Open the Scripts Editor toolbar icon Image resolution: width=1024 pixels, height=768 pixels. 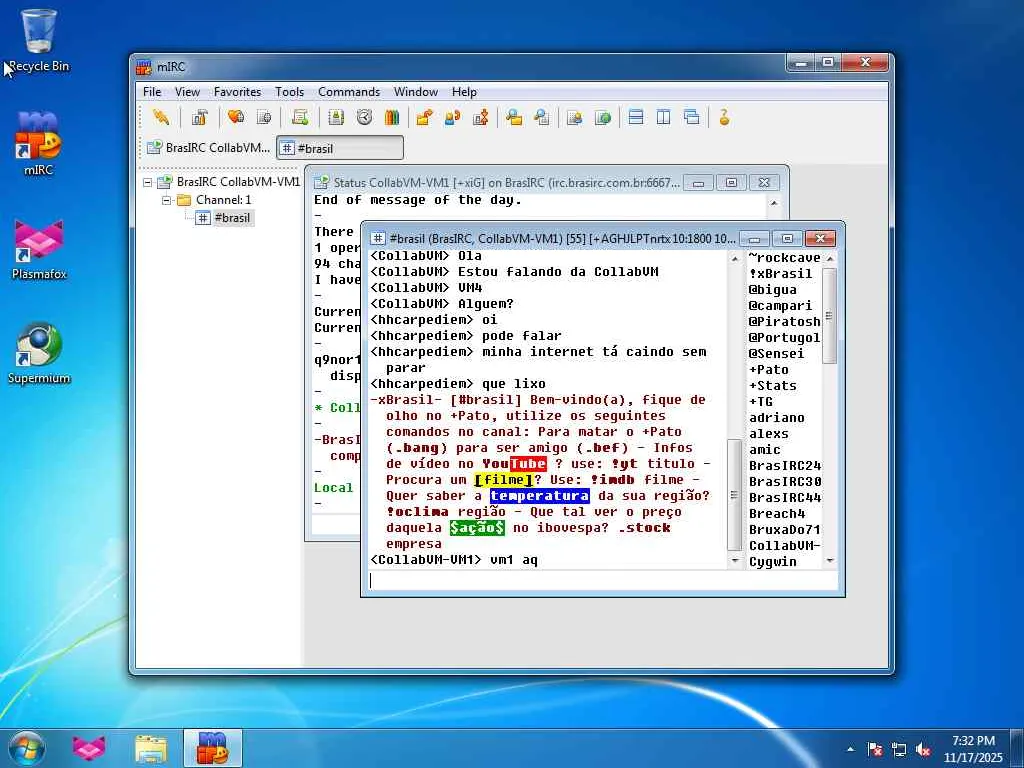tap(300, 118)
